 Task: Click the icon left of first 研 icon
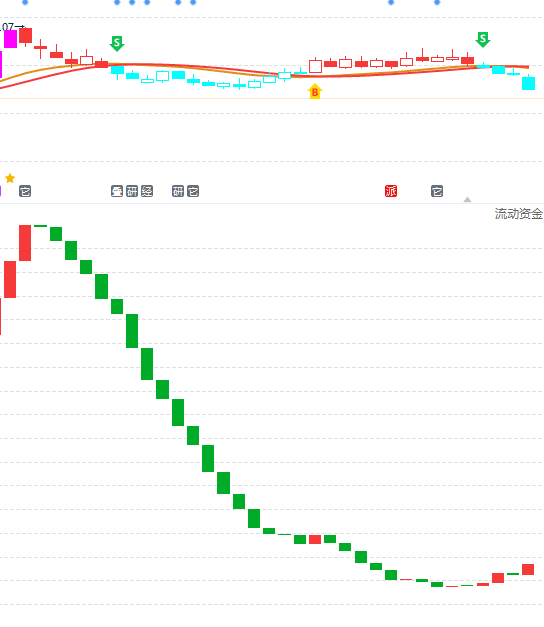tap(117, 192)
